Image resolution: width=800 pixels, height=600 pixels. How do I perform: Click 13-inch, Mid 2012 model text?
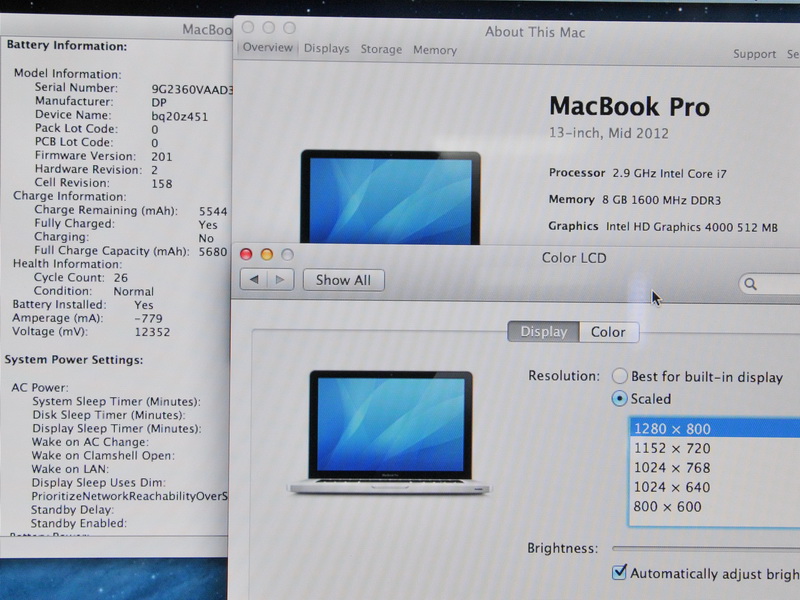[x=609, y=133]
